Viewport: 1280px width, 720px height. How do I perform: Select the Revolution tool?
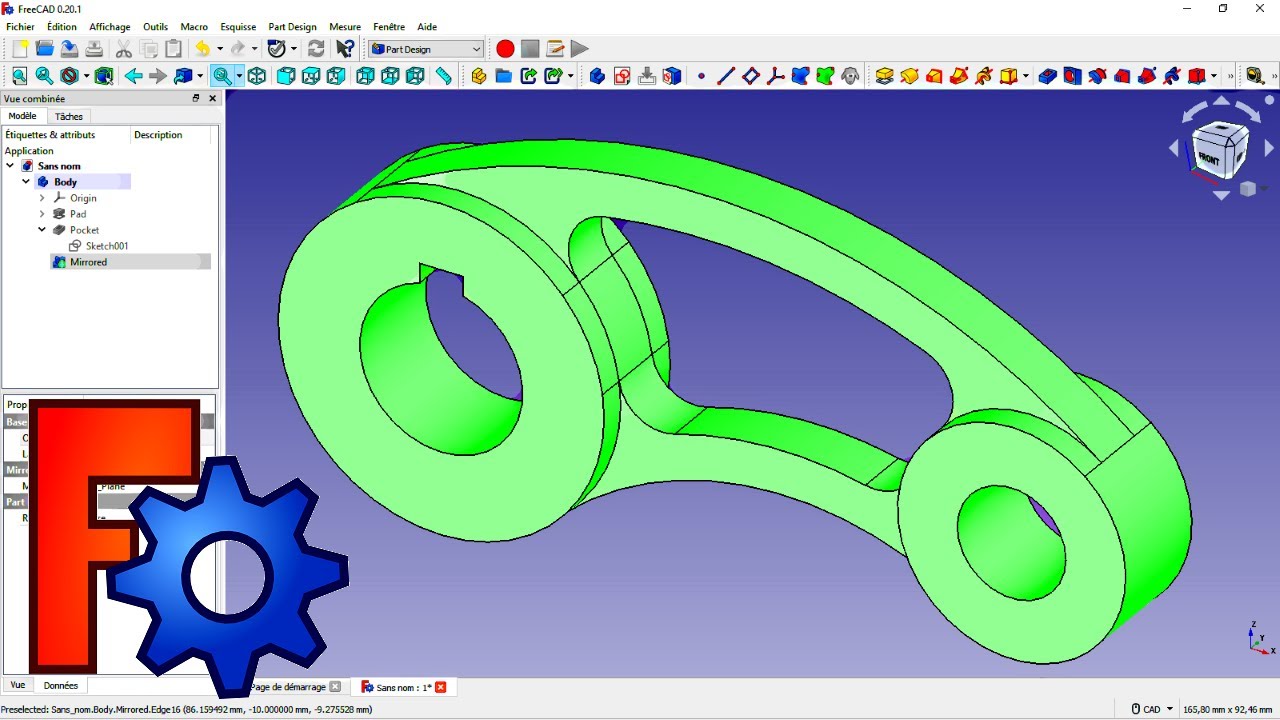pos(909,76)
